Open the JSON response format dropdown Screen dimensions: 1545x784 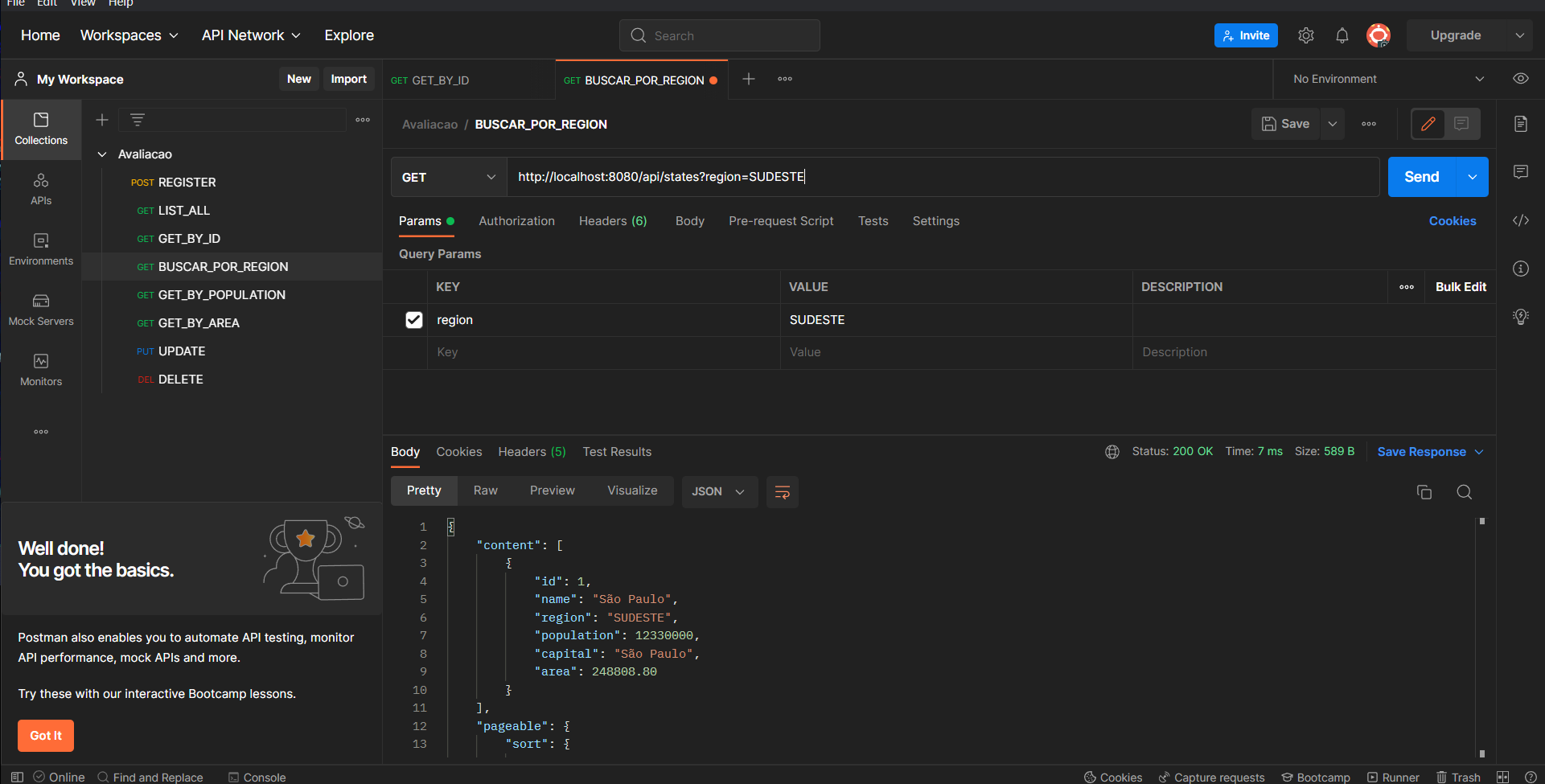pyautogui.click(x=719, y=491)
